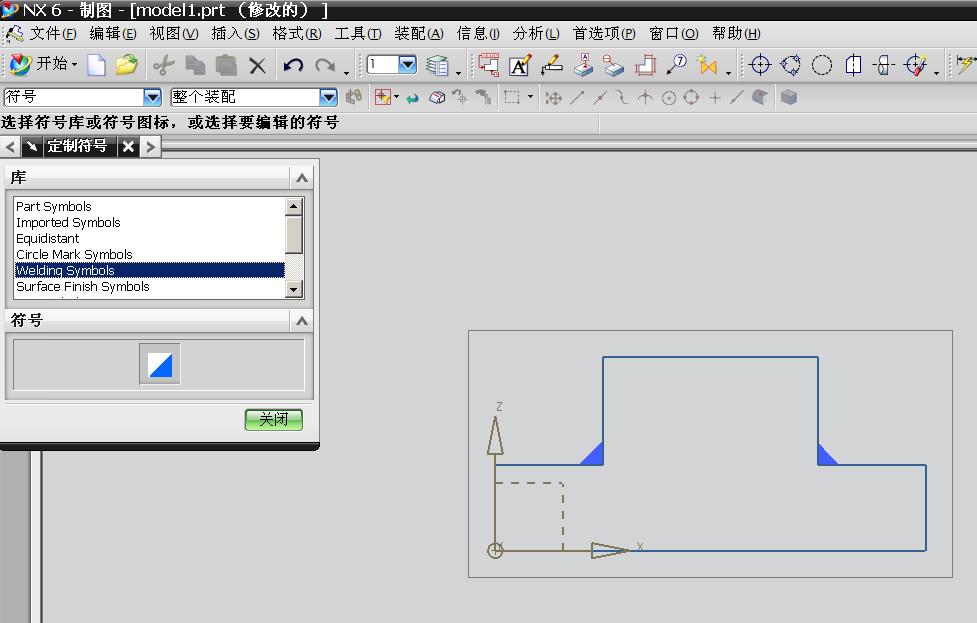Image resolution: width=977 pixels, height=623 pixels.
Task: Open the 帮助(H) menu
Action: pyautogui.click(x=736, y=34)
